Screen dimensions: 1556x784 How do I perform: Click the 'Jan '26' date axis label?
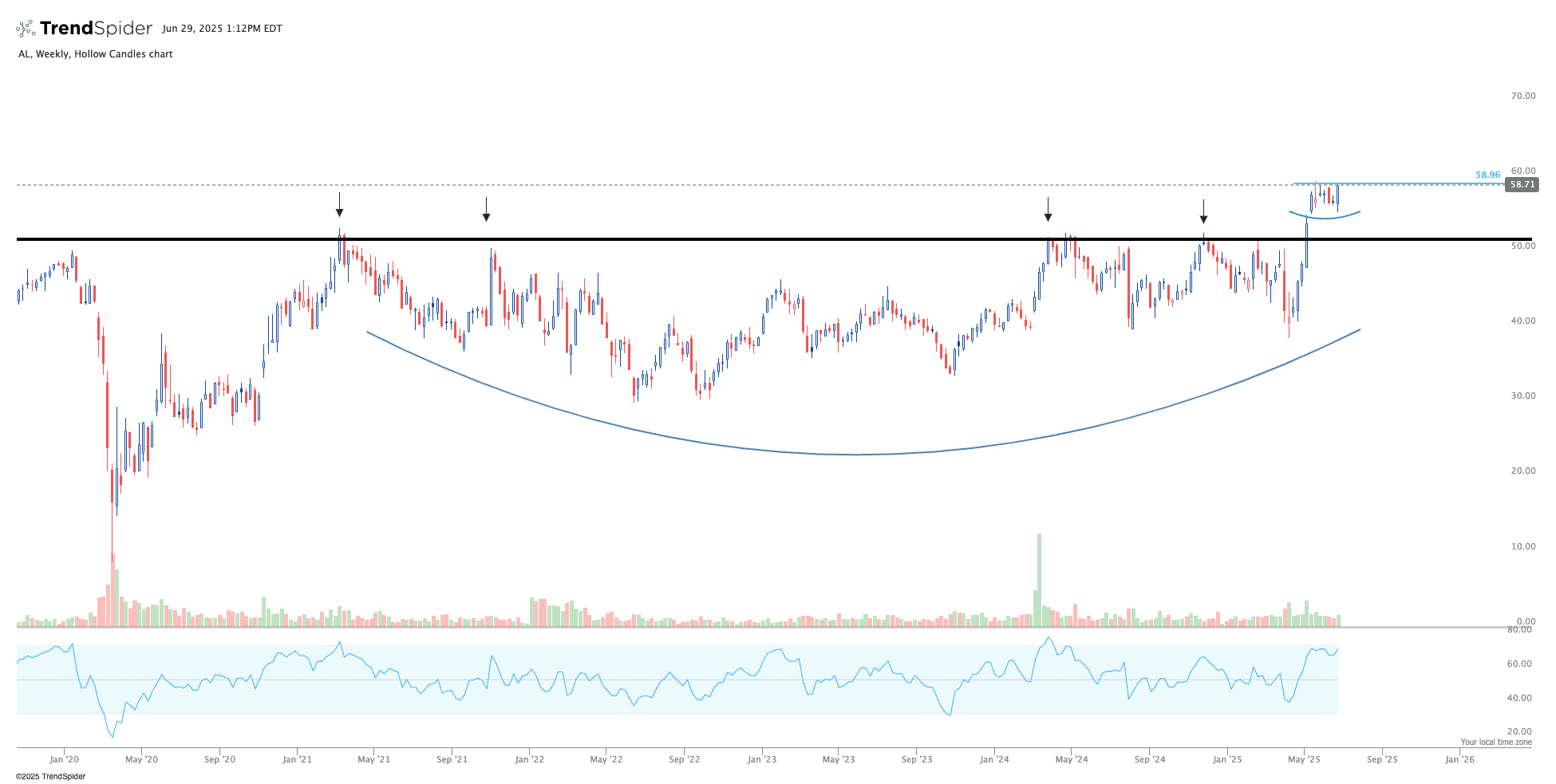click(1459, 759)
